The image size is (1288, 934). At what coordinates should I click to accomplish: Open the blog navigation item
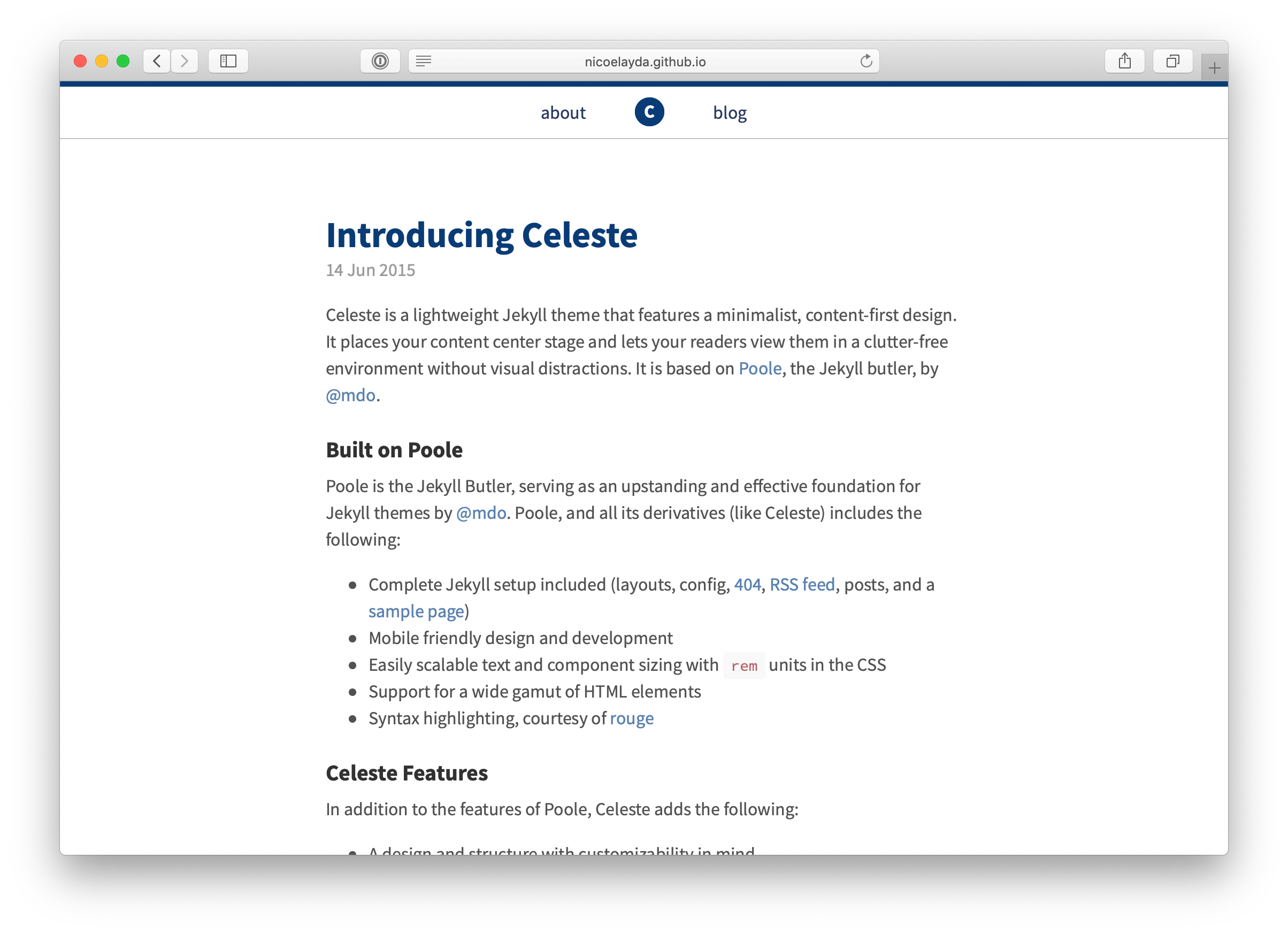pyautogui.click(x=730, y=113)
